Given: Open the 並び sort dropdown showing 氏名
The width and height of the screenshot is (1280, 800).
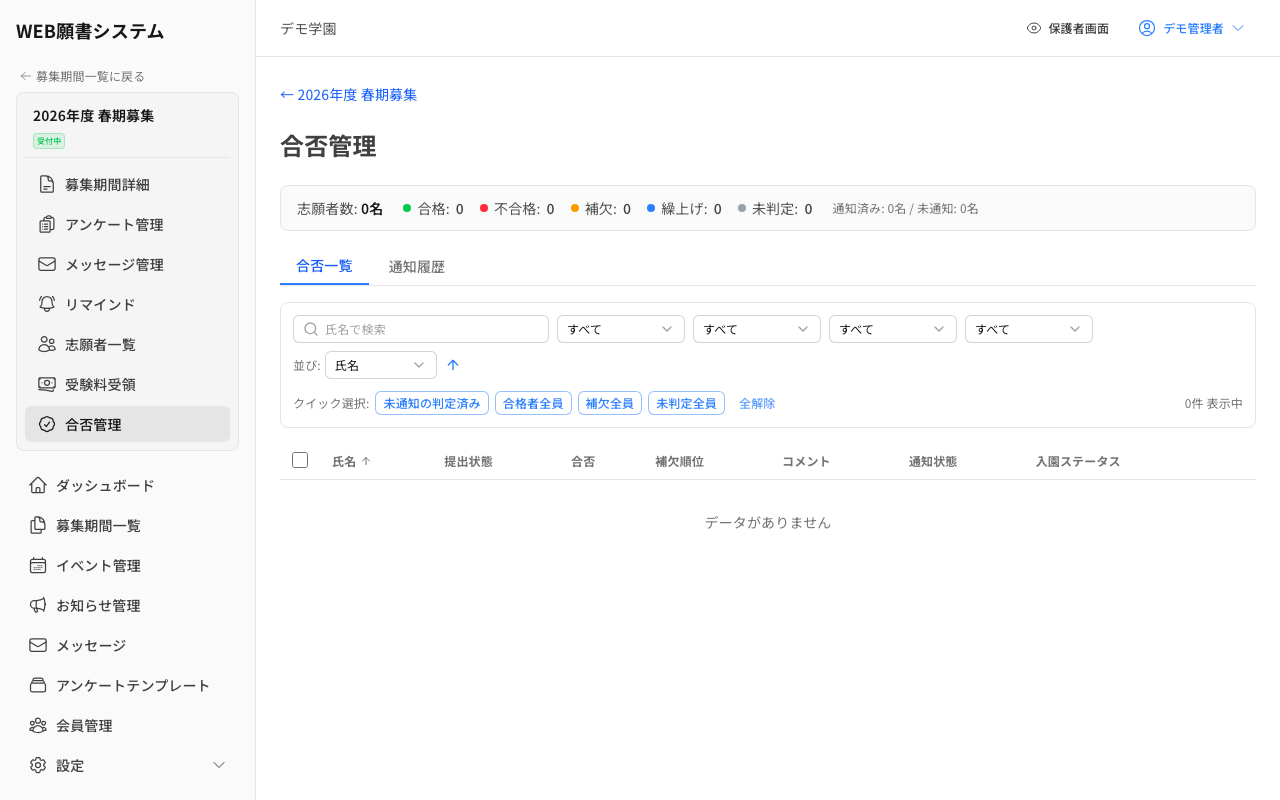Looking at the screenshot, I should click(x=381, y=365).
